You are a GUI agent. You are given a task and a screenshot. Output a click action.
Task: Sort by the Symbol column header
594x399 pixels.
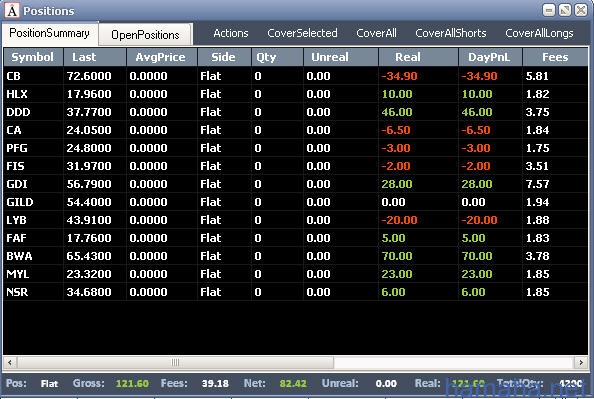pyautogui.click(x=33, y=57)
